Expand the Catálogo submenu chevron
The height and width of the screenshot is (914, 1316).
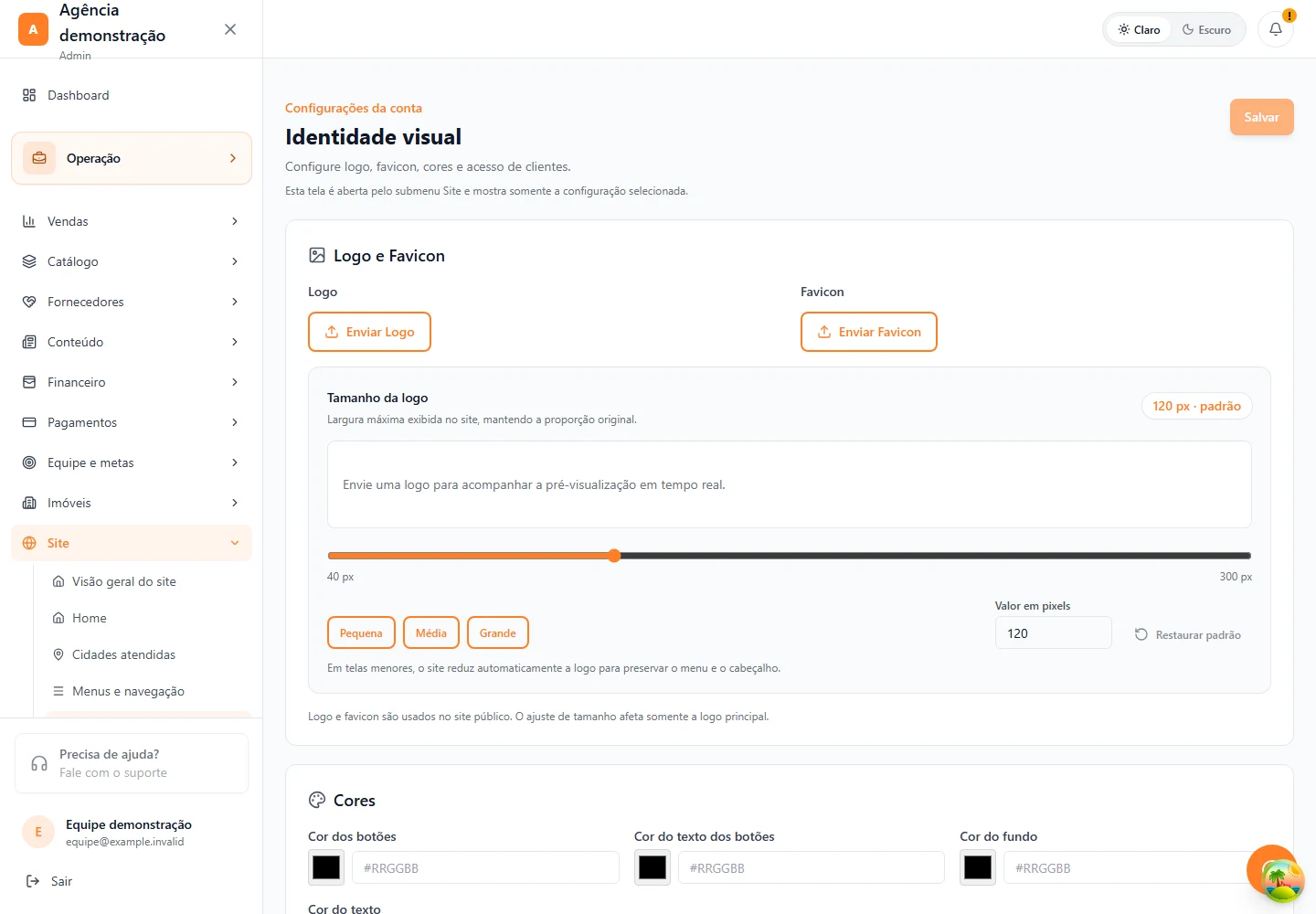[x=235, y=261]
